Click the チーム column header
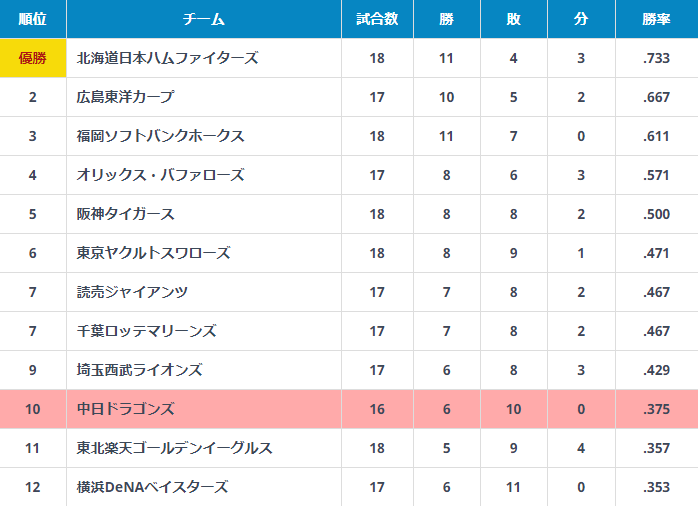 (204, 19)
